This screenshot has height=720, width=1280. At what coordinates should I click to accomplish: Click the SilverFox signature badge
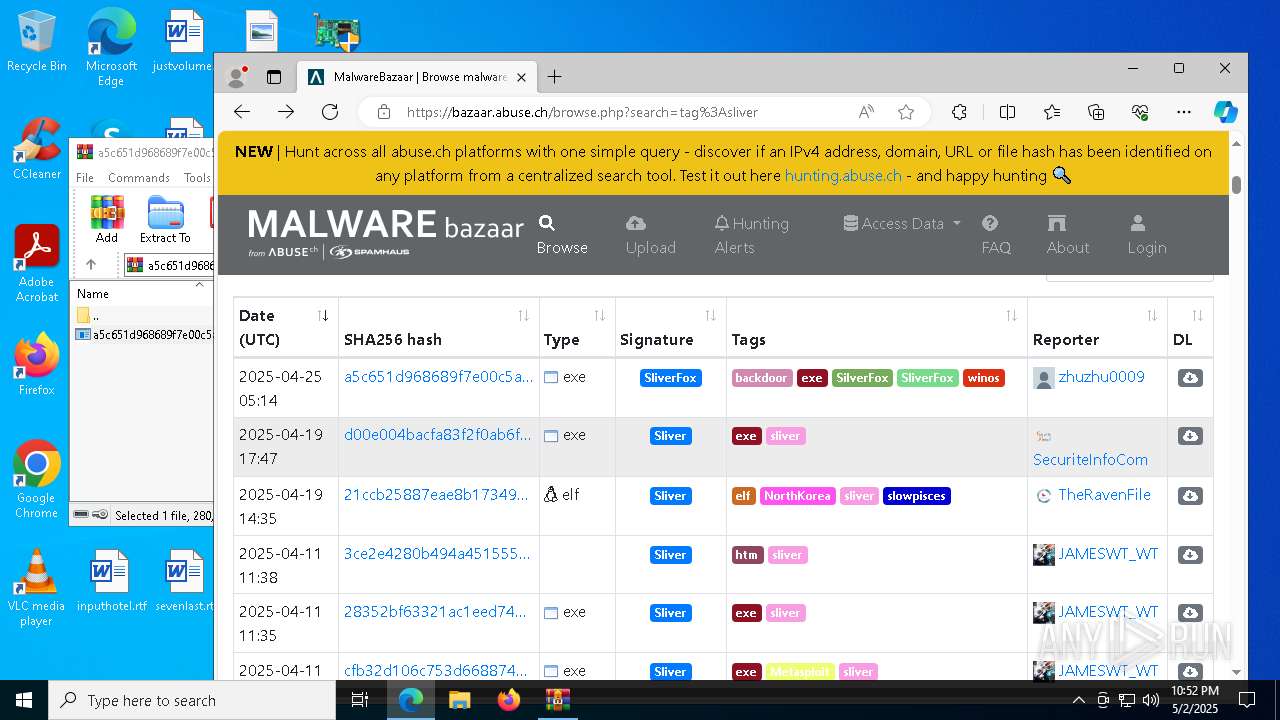pyautogui.click(x=671, y=378)
